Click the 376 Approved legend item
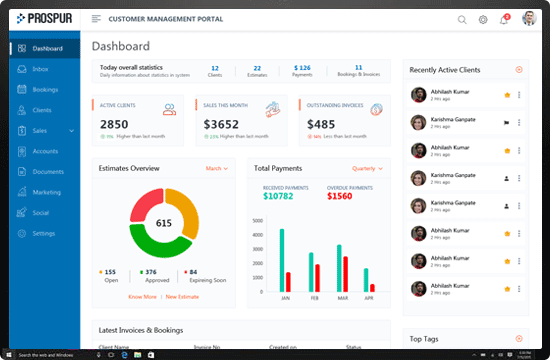The height and width of the screenshot is (360, 550). tap(154, 276)
